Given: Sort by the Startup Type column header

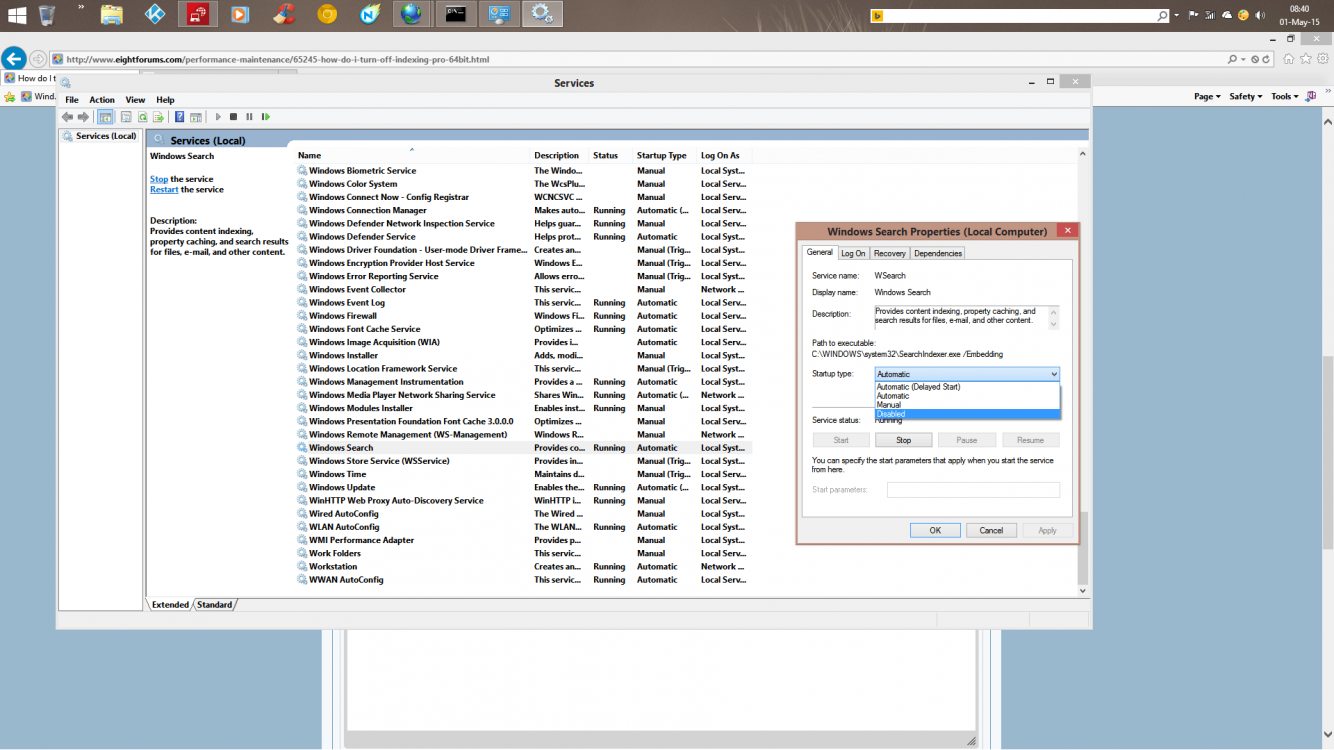Looking at the screenshot, I should tap(665, 155).
